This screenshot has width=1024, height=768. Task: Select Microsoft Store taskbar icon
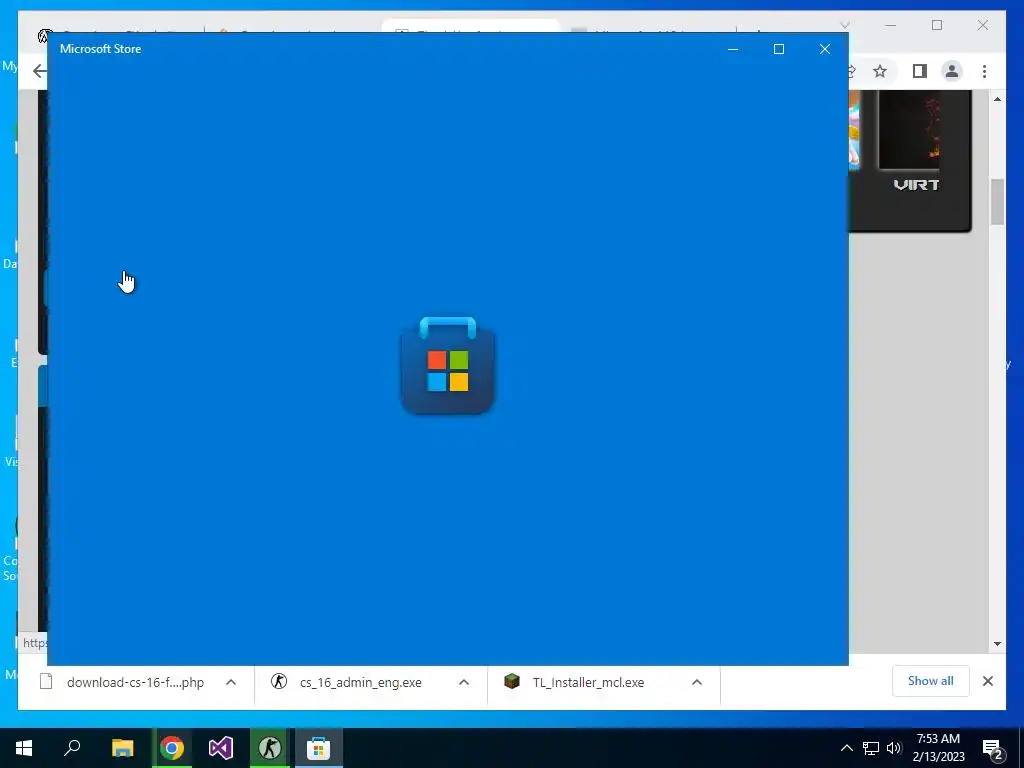[319, 748]
